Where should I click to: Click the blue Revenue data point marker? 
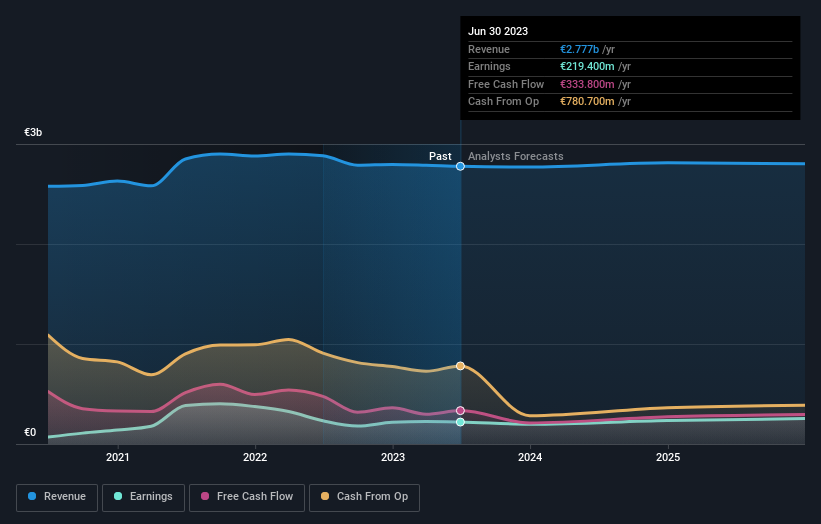(x=460, y=166)
